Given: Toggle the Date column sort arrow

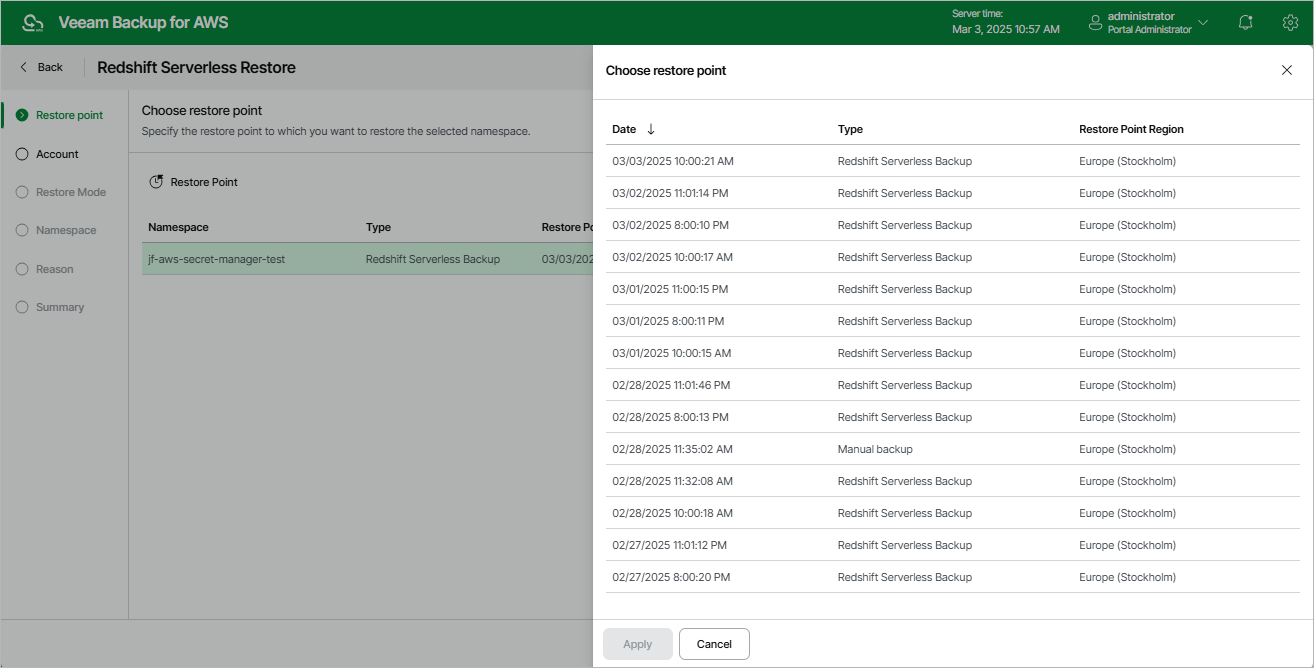Looking at the screenshot, I should [x=651, y=129].
